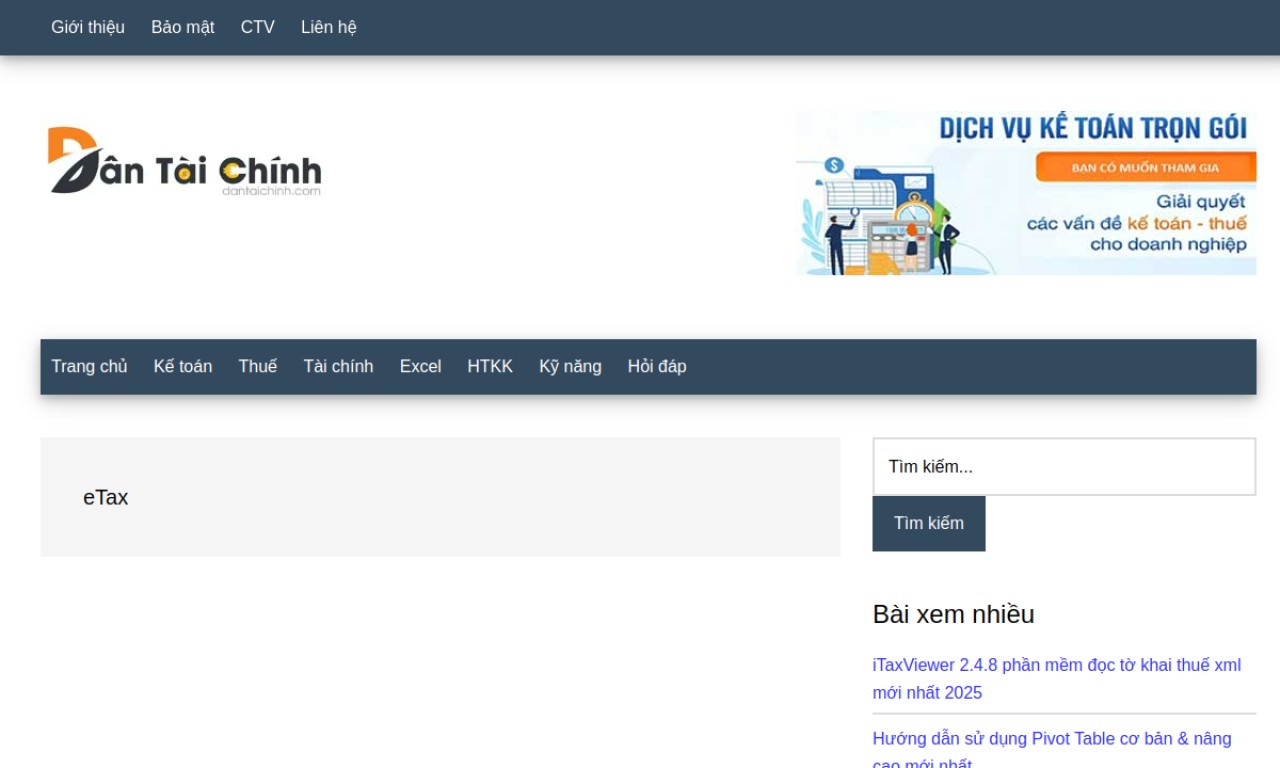Image resolution: width=1280 pixels, height=768 pixels.
Task: Open the HTKK menu item
Action: [490, 366]
